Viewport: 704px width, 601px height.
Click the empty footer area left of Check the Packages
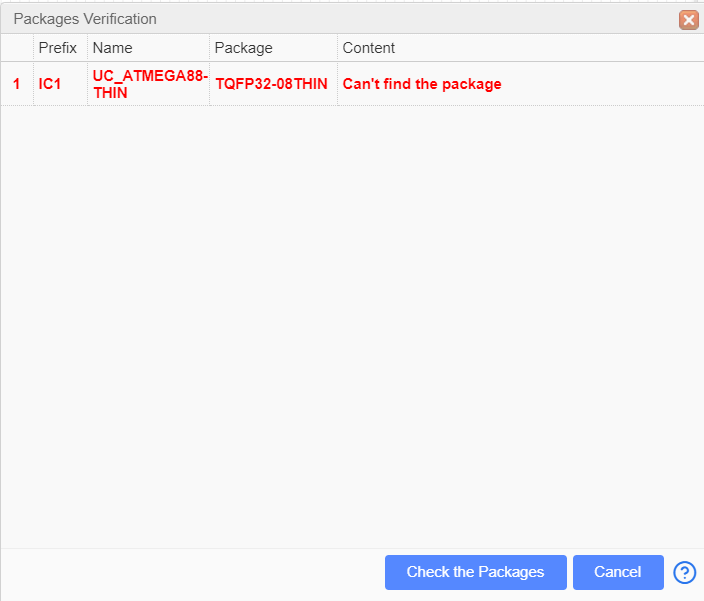190,572
